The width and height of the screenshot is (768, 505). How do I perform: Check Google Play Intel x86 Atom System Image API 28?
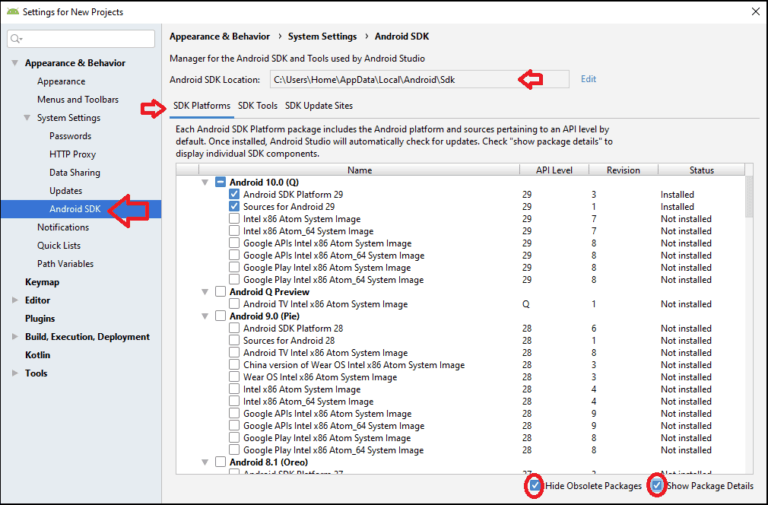coord(234,437)
